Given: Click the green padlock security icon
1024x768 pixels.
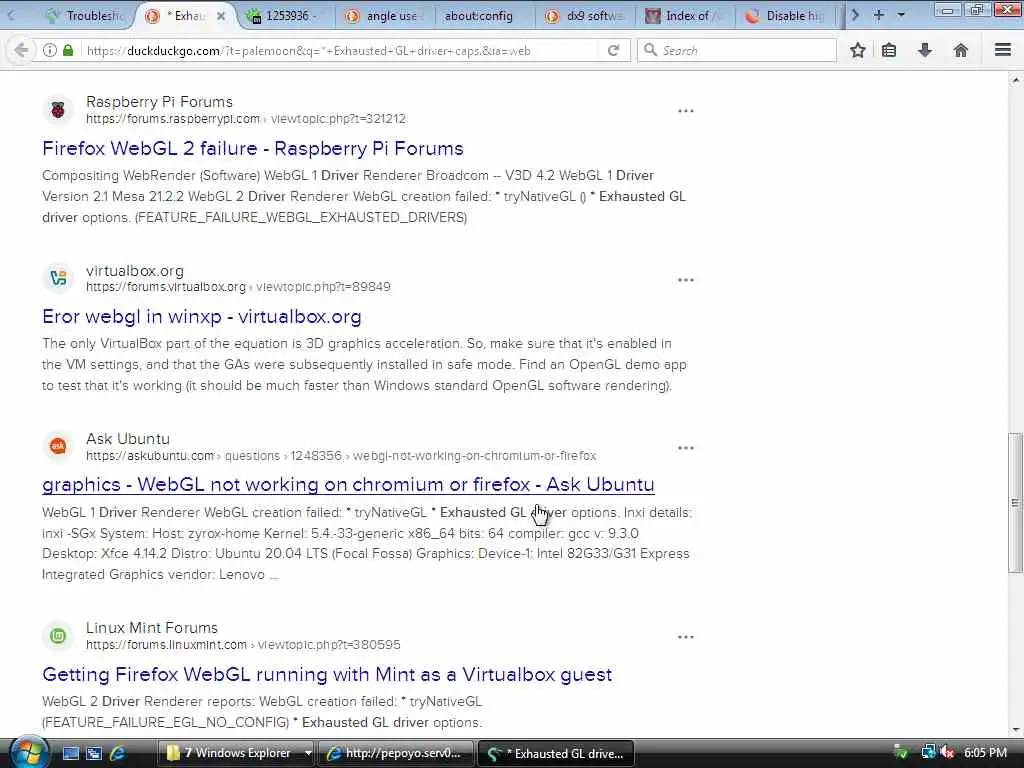Looking at the screenshot, I should click(x=68, y=50).
